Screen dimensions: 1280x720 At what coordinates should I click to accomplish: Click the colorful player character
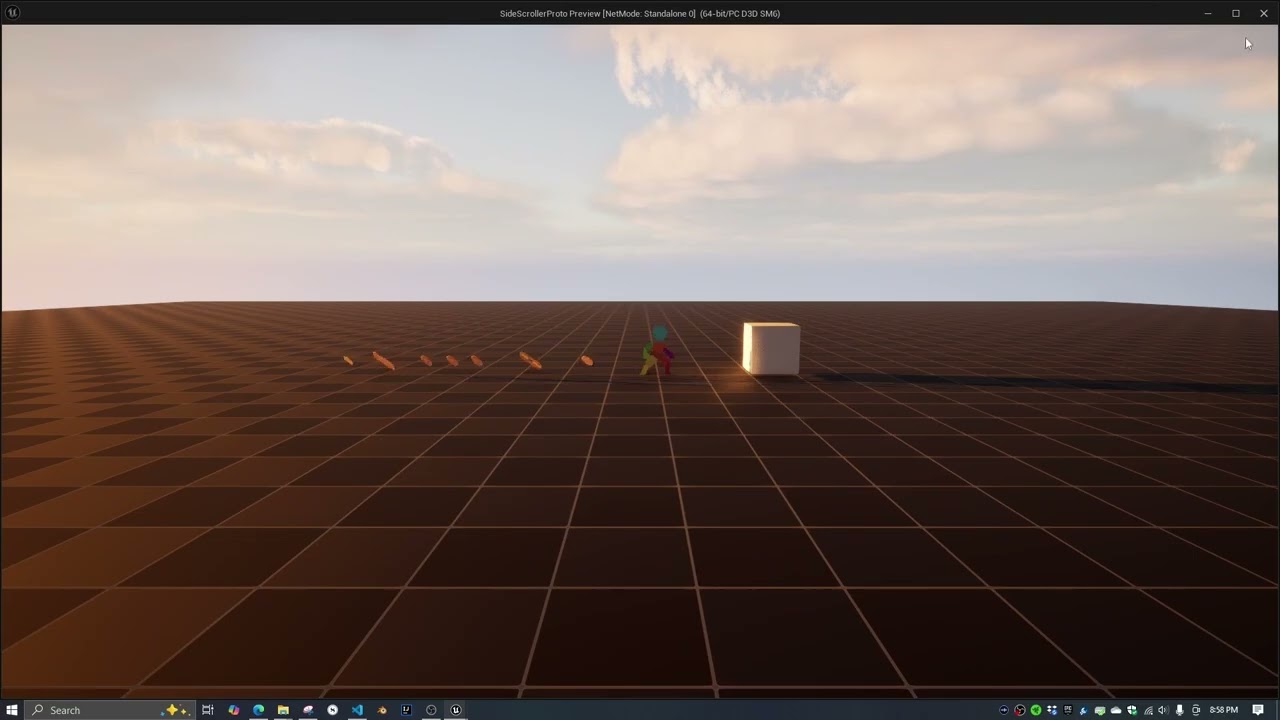[x=657, y=351]
